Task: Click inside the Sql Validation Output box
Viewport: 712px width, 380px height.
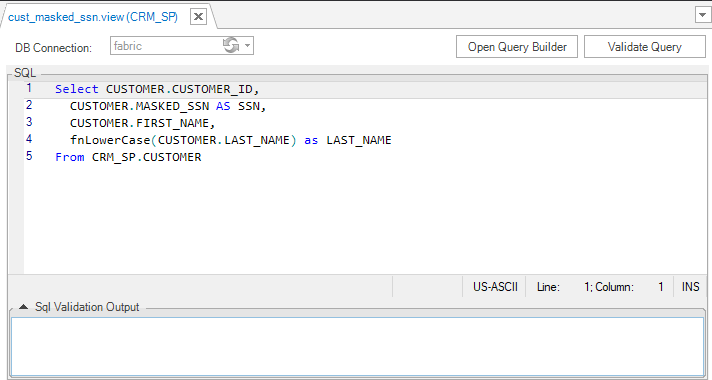Action: coord(357,346)
